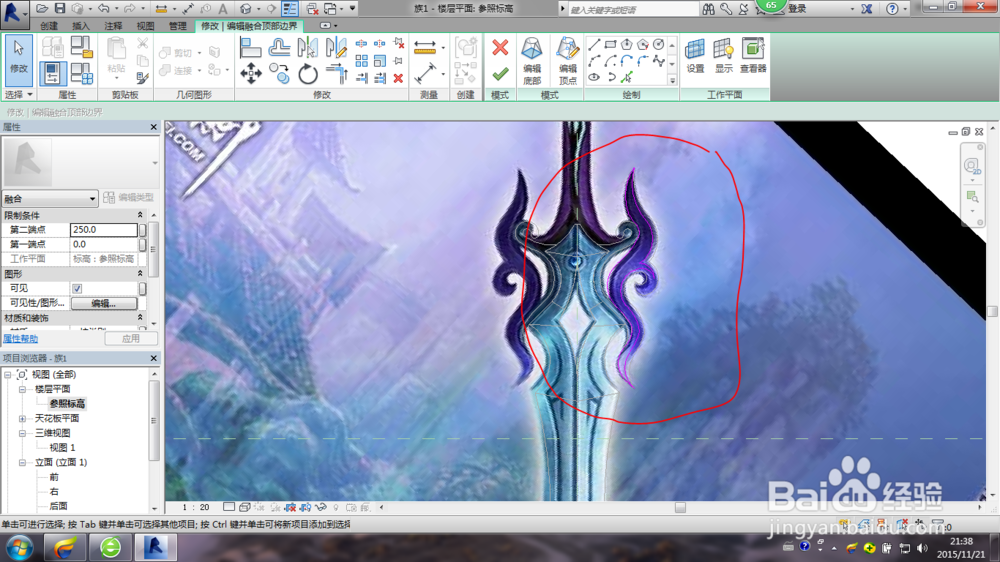Click the keyword search input box

point(633,9)
